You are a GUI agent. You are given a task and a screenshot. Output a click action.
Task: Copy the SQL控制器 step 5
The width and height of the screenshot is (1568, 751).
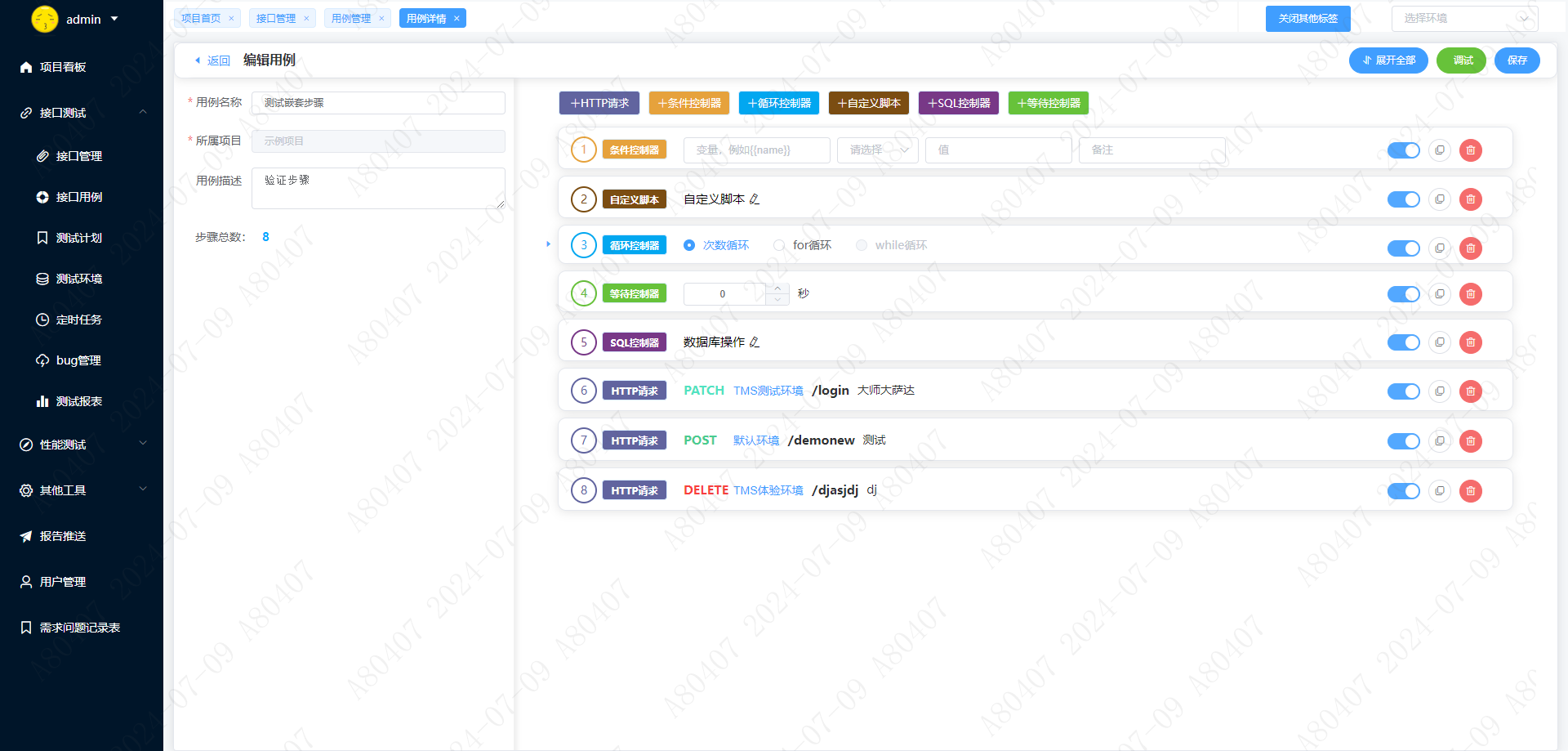coord(1440,342)
